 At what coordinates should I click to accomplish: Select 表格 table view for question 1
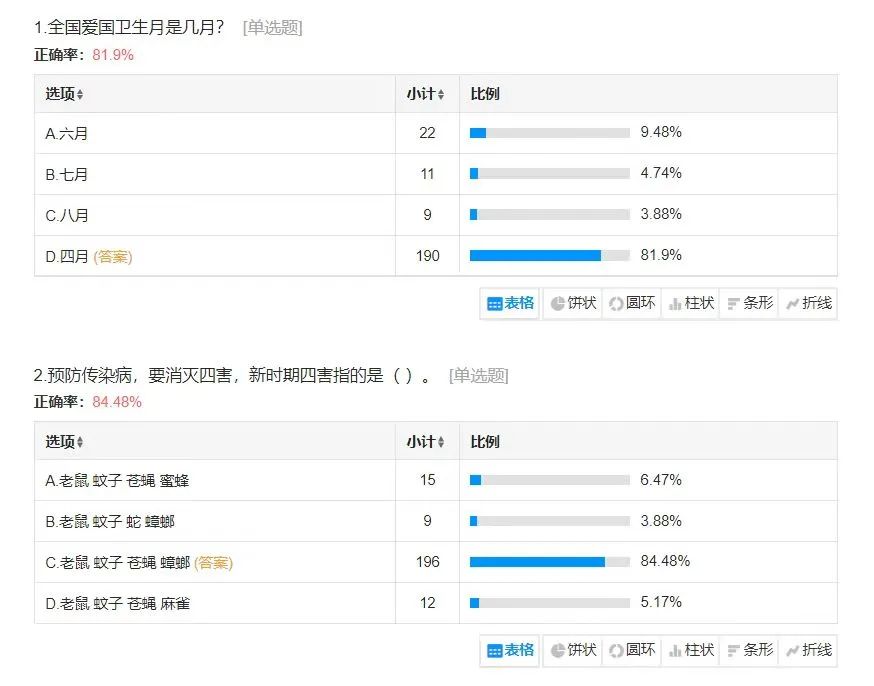510,304
